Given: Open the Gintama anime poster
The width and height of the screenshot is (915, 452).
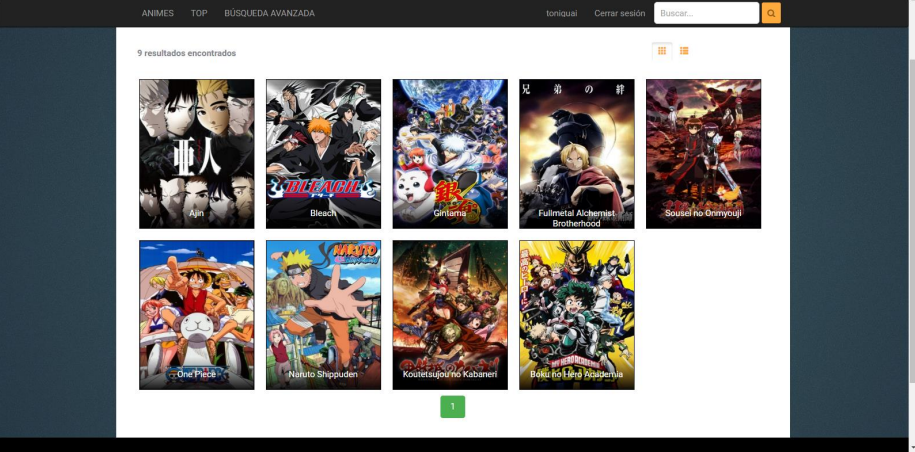Looking at the screenshot, I should click(450, 154).
